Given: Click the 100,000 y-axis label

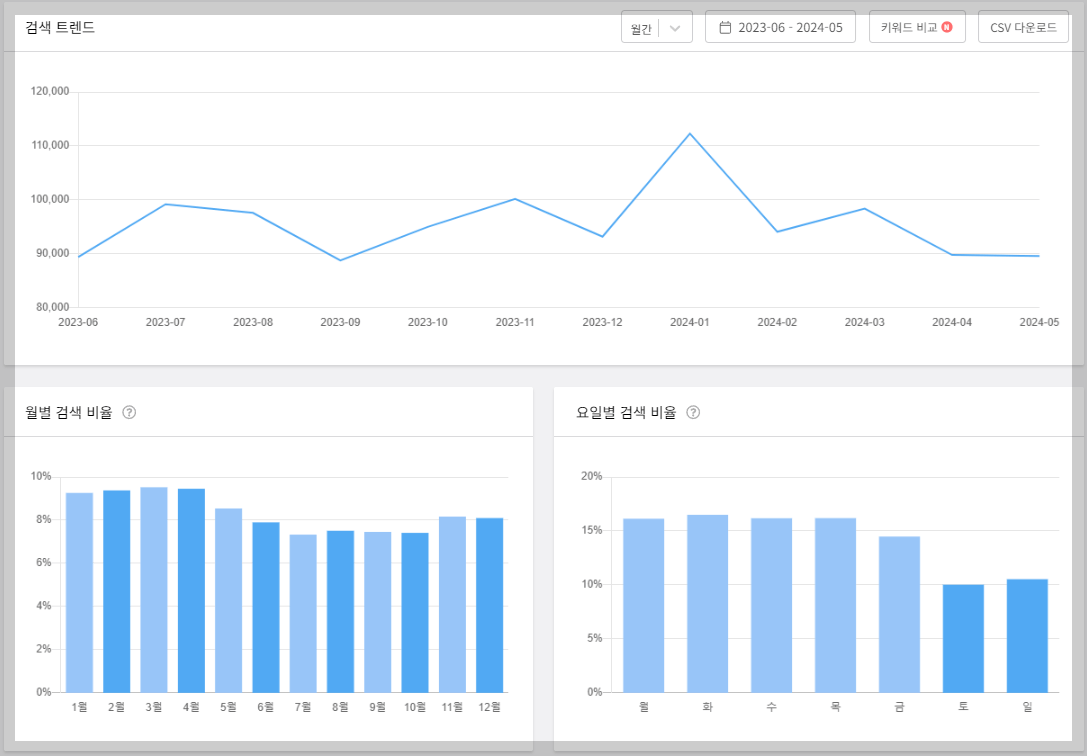Looking at the screenshot, I should tap(50, 200).
